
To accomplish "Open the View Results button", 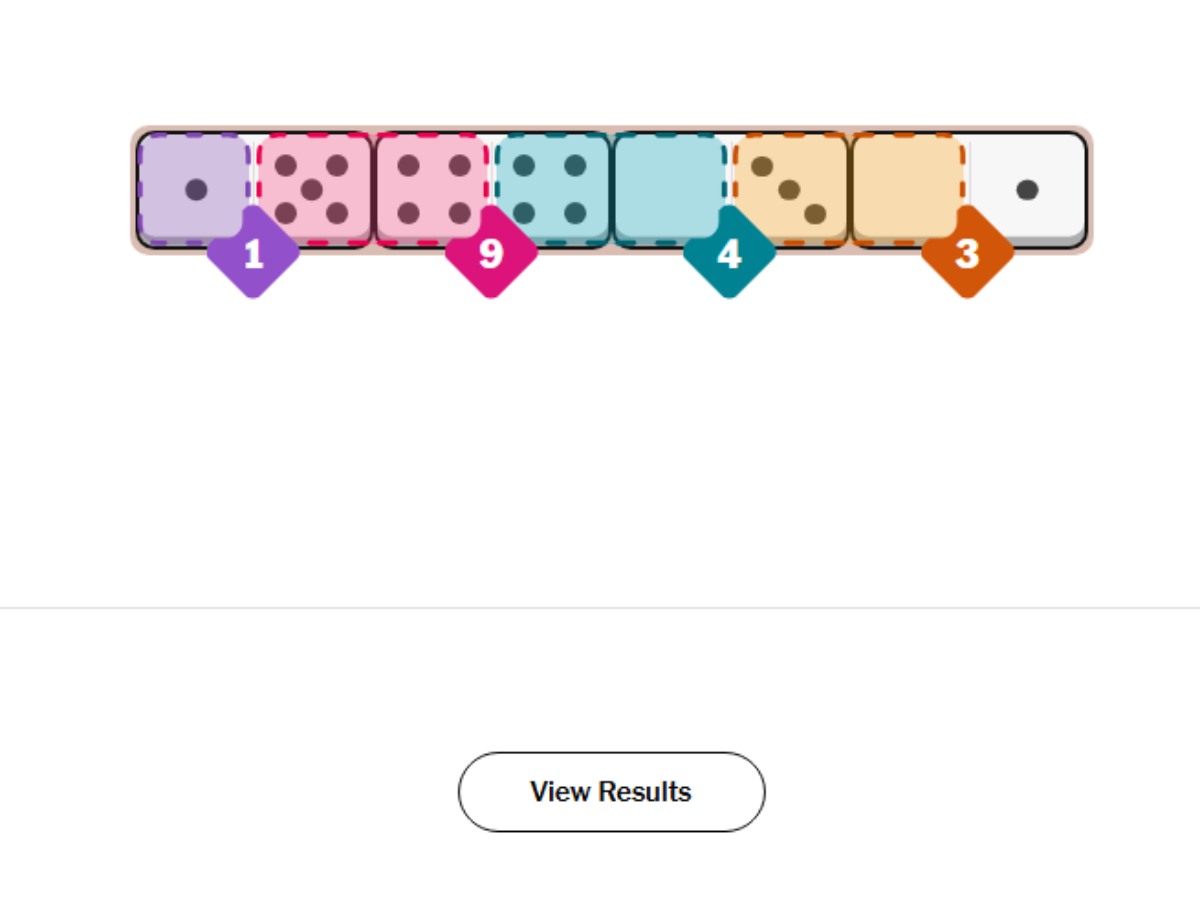I will (x=611, y=792).
